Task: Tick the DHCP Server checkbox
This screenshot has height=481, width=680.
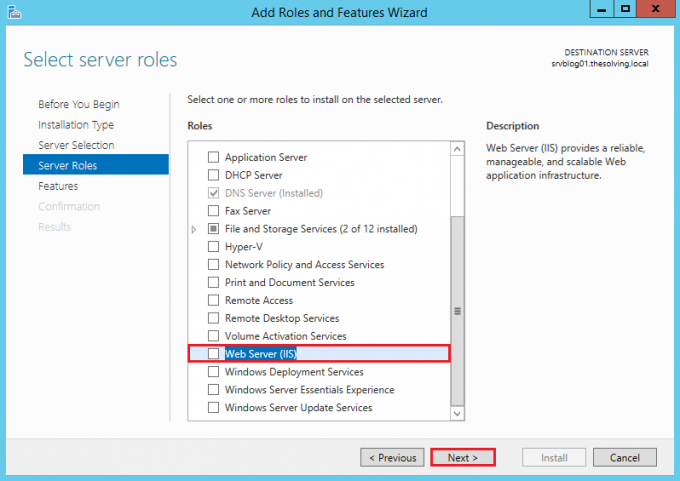Action: click(213, 175)
